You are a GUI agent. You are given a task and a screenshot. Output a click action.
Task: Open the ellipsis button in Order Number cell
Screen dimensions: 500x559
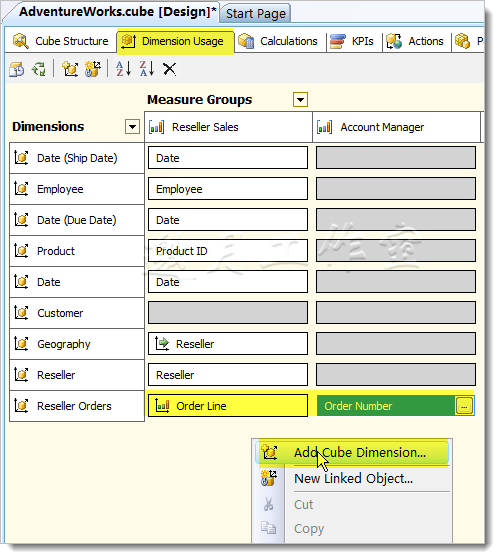pos(464,406)
